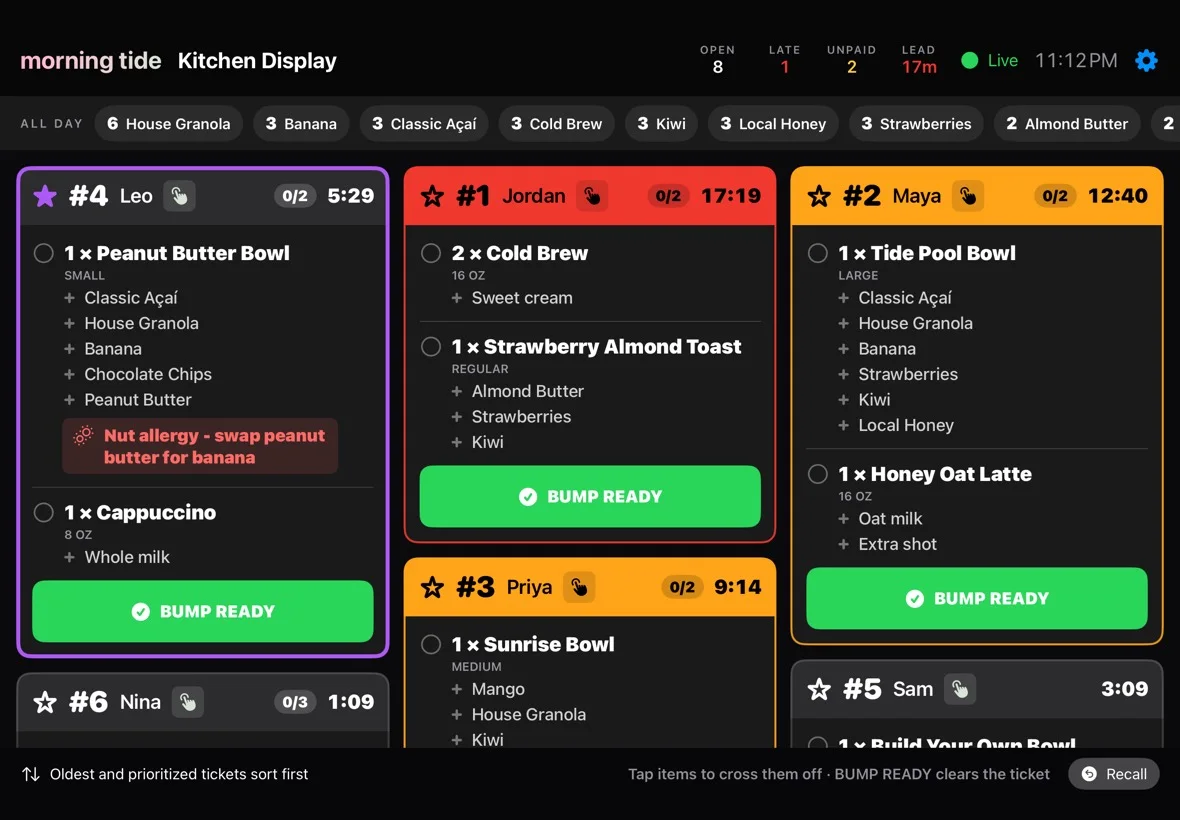1180x820 pixels.
Task: Toggle priority star on ticket #4 Leo
Action: click(x=45, y=196)
